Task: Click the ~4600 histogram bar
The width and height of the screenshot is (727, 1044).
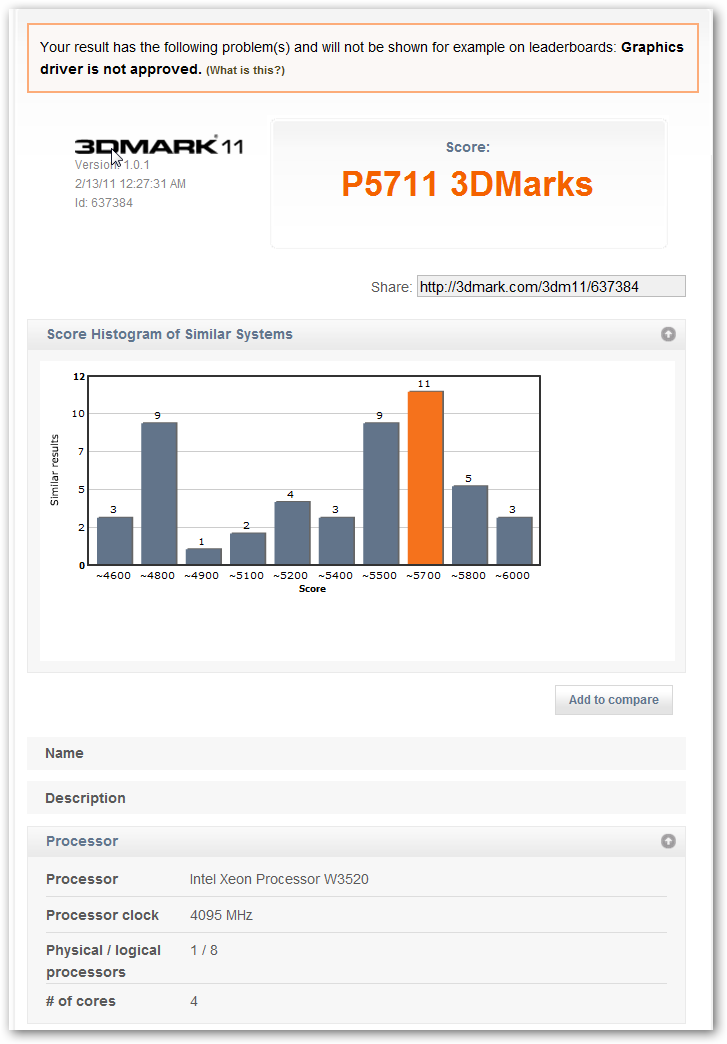Action: (115, 541)
